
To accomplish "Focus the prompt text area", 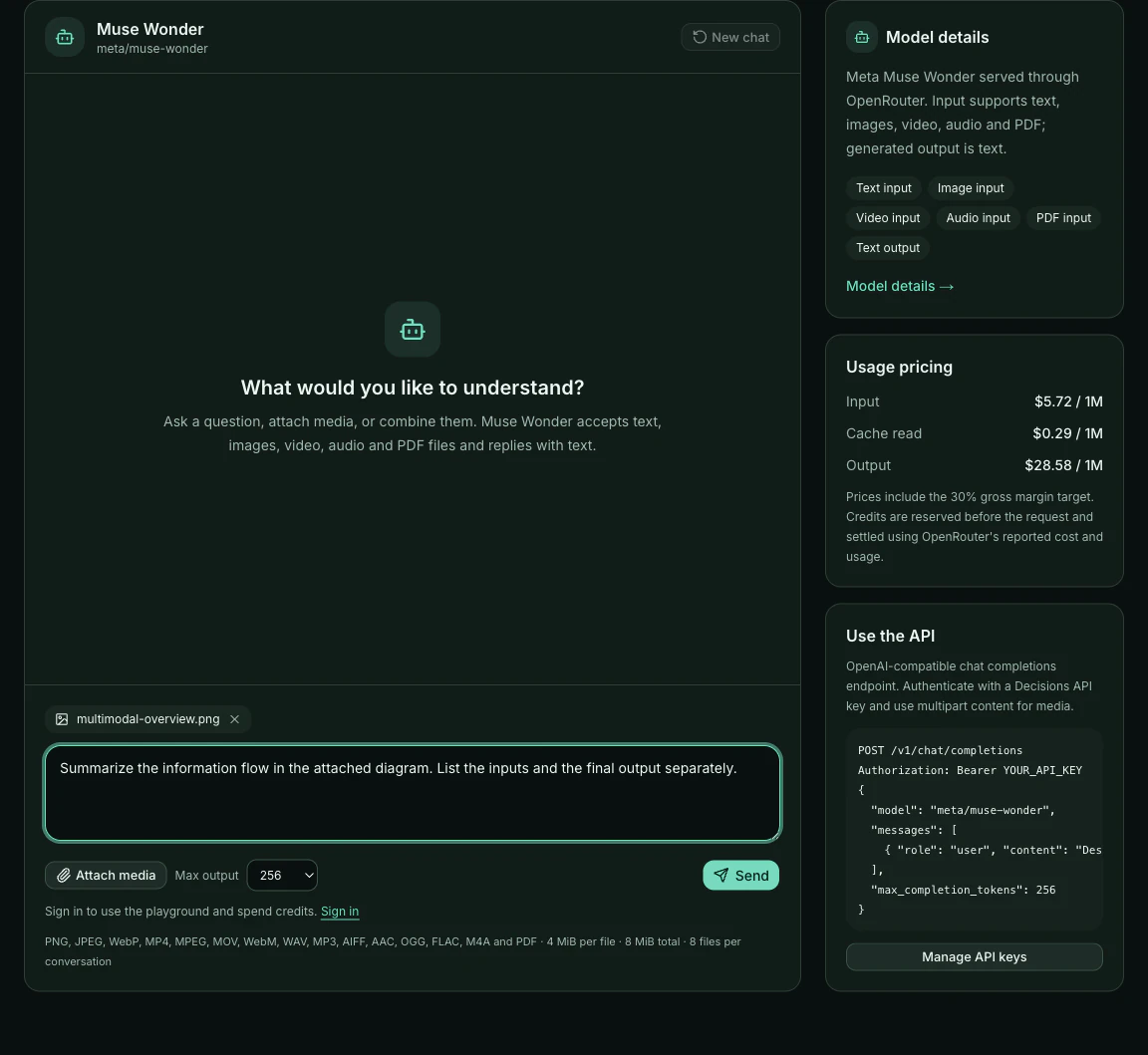I will pos(413,793).
